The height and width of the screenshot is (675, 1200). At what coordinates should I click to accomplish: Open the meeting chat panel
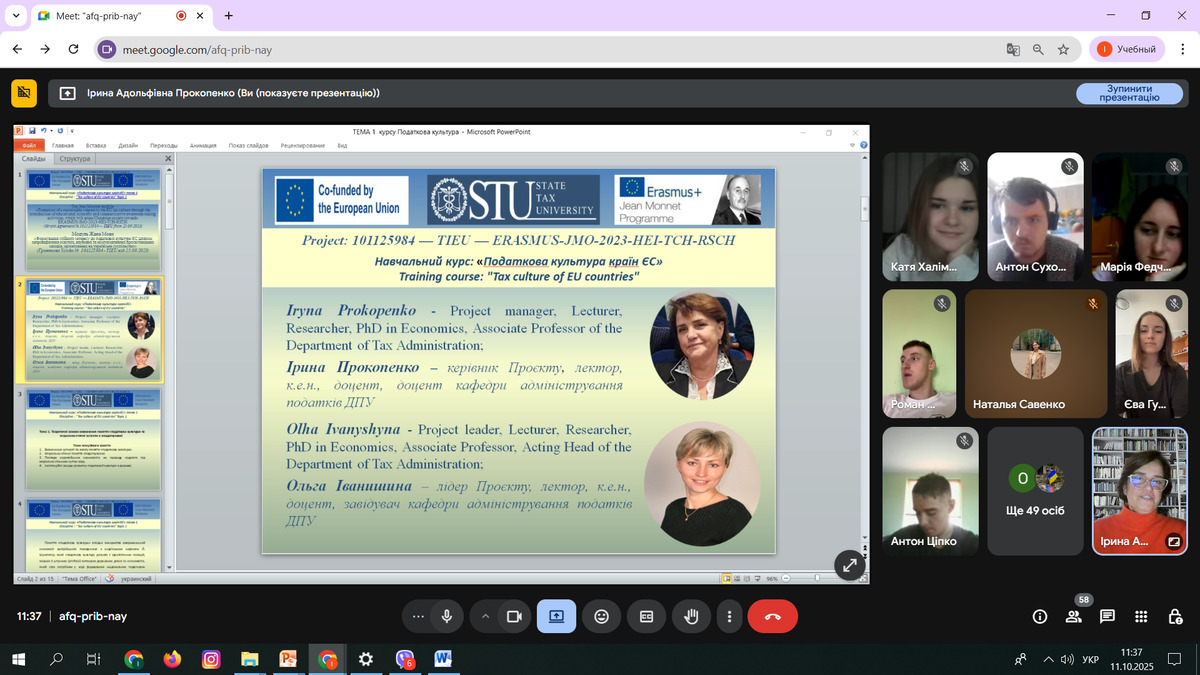(x=1107, y=617)
